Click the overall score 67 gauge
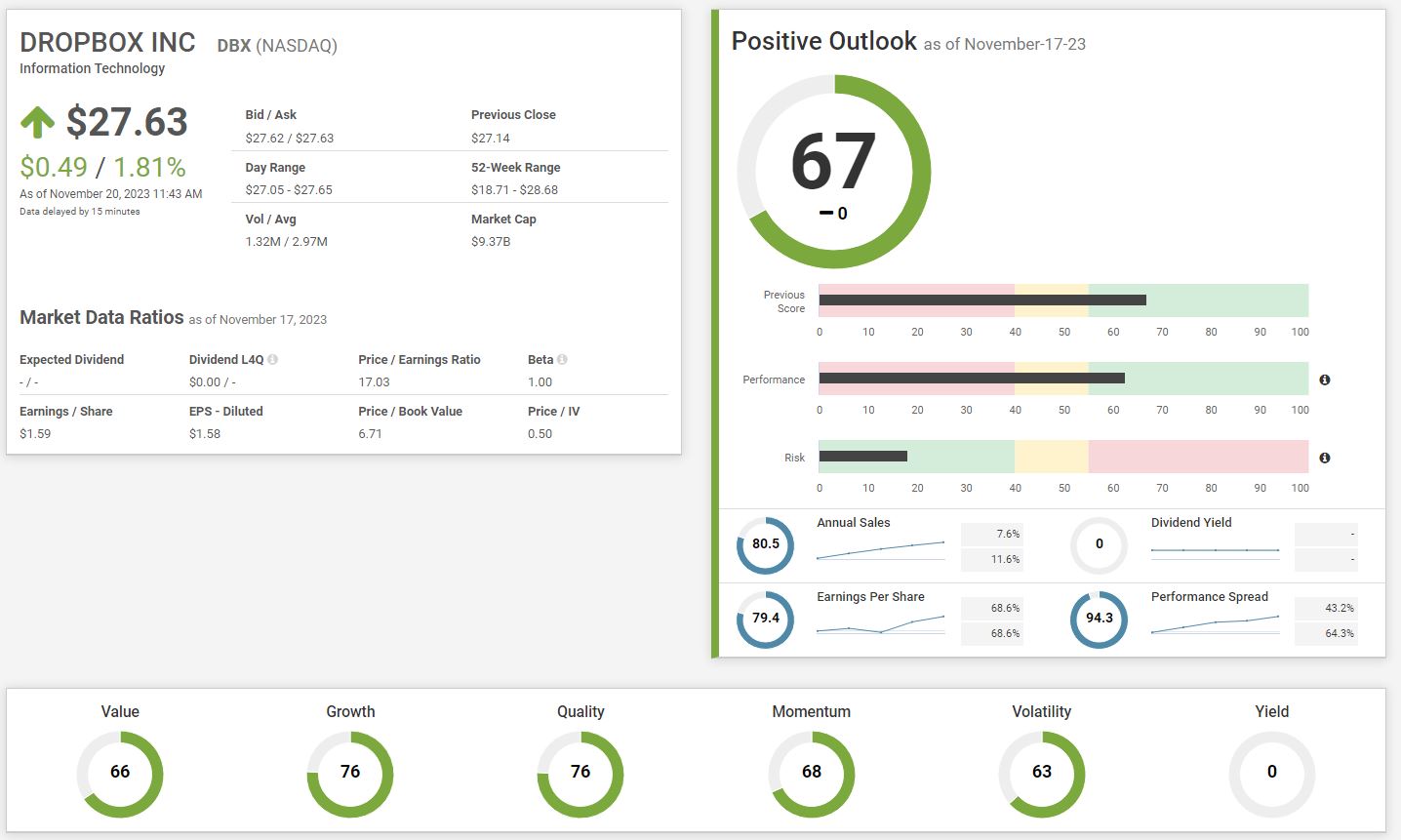1401x840 pixels. (833, 172)
